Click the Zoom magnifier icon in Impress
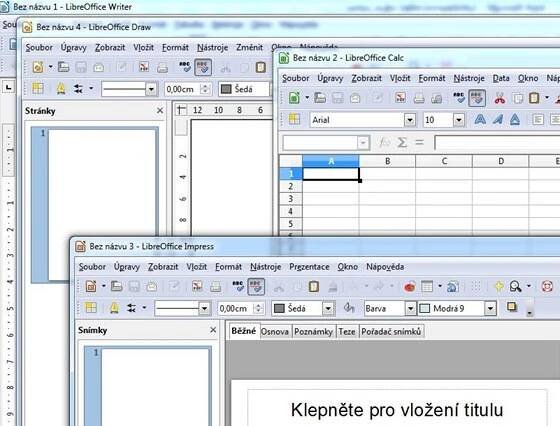560x426 pixels. [x=515, y=286]
